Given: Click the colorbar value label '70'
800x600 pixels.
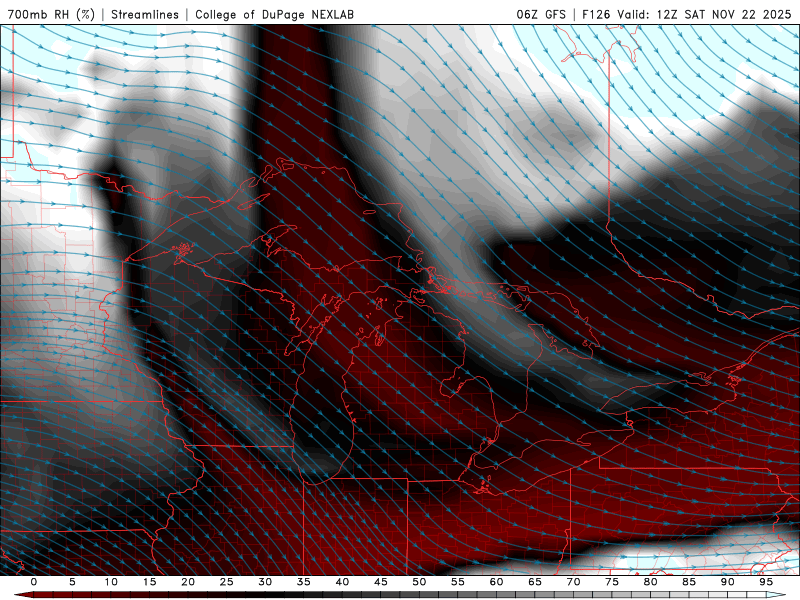Looking at the screenshot, I should (x=573, y=582).
